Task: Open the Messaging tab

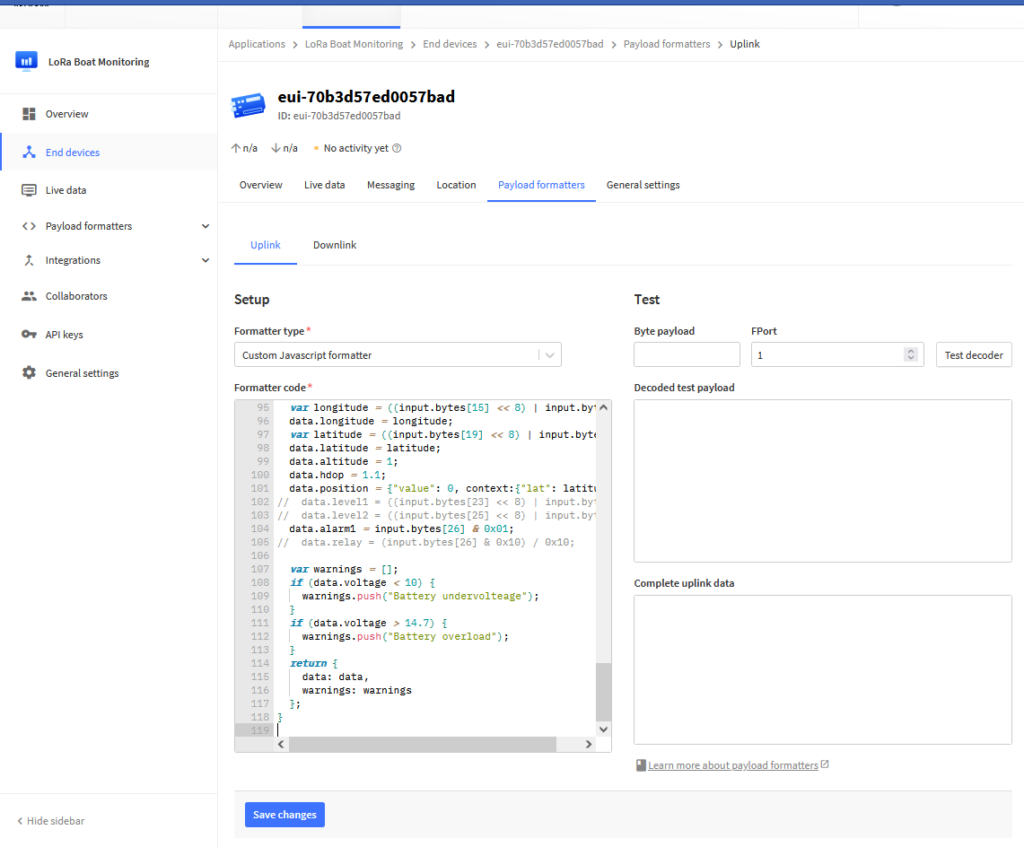Action: click(390, 185)
